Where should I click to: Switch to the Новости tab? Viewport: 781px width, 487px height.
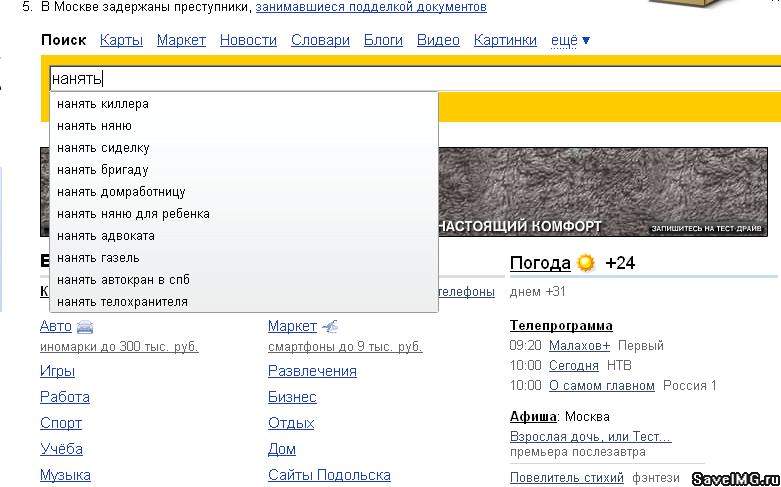(x=248, y=40)
